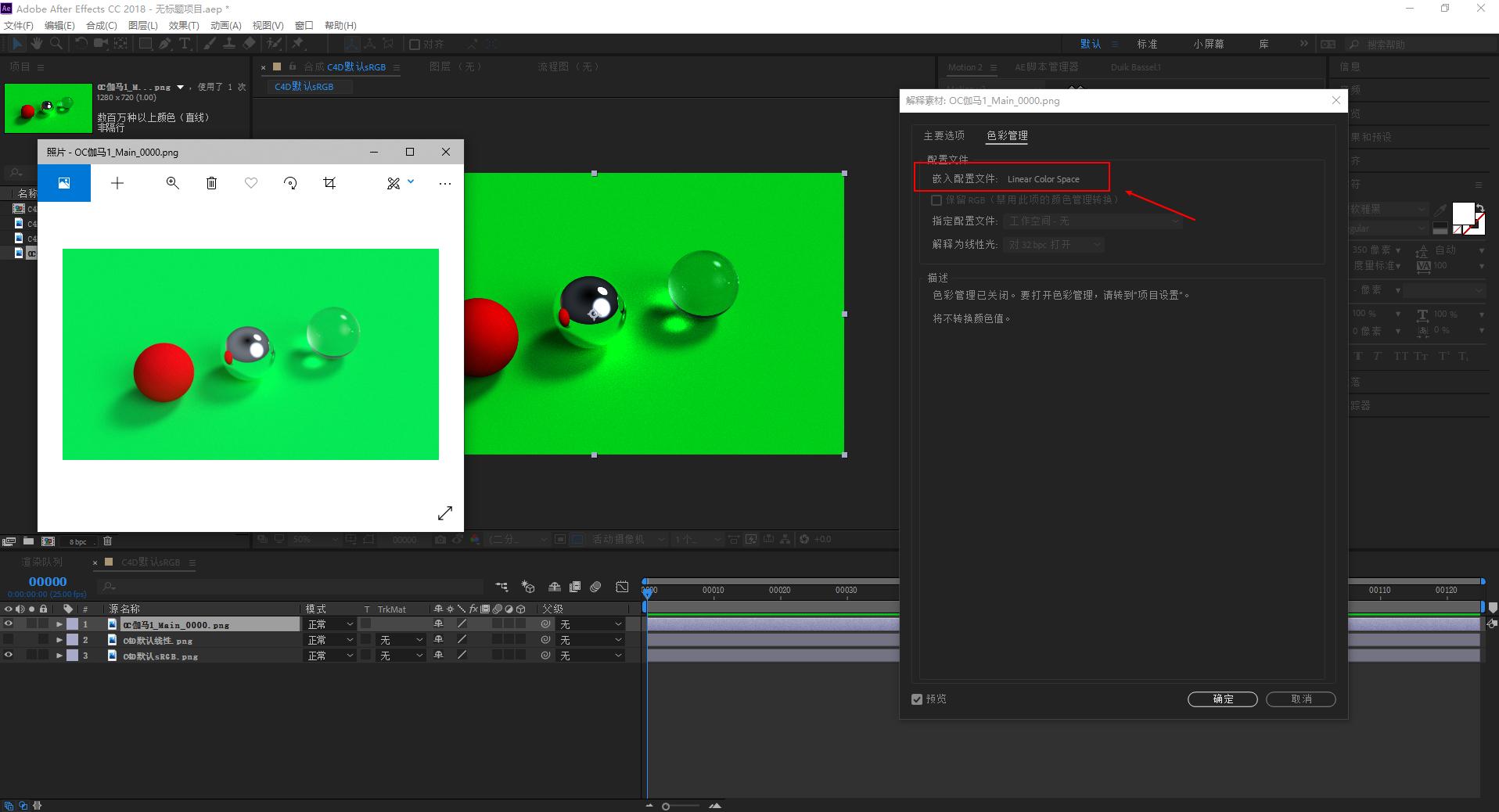This screenshot has width=1499, height=812.
Task: Open the 50% magnification dropdown
Action: (x=311, y=539)
